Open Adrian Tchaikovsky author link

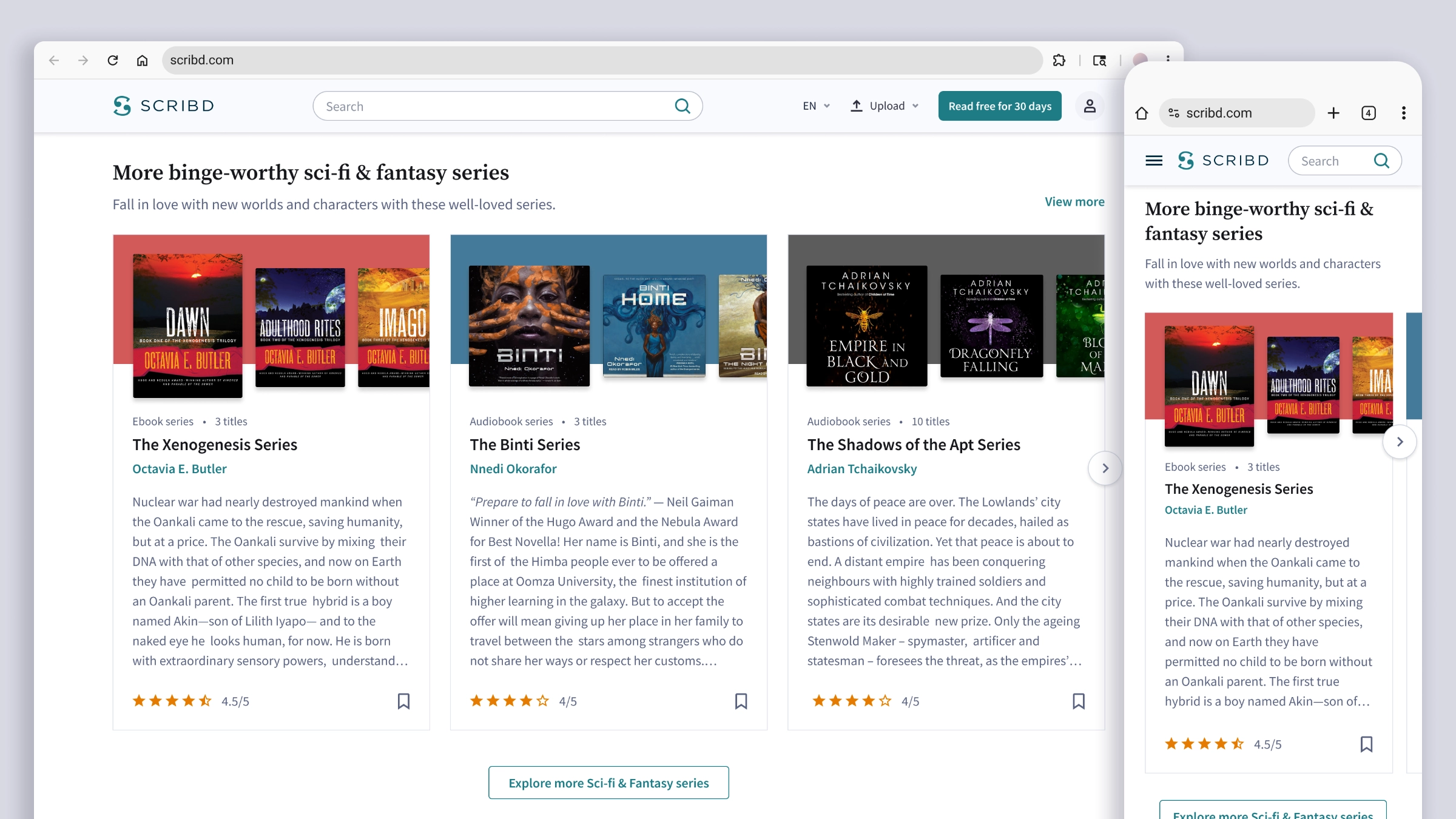(862, 469)
